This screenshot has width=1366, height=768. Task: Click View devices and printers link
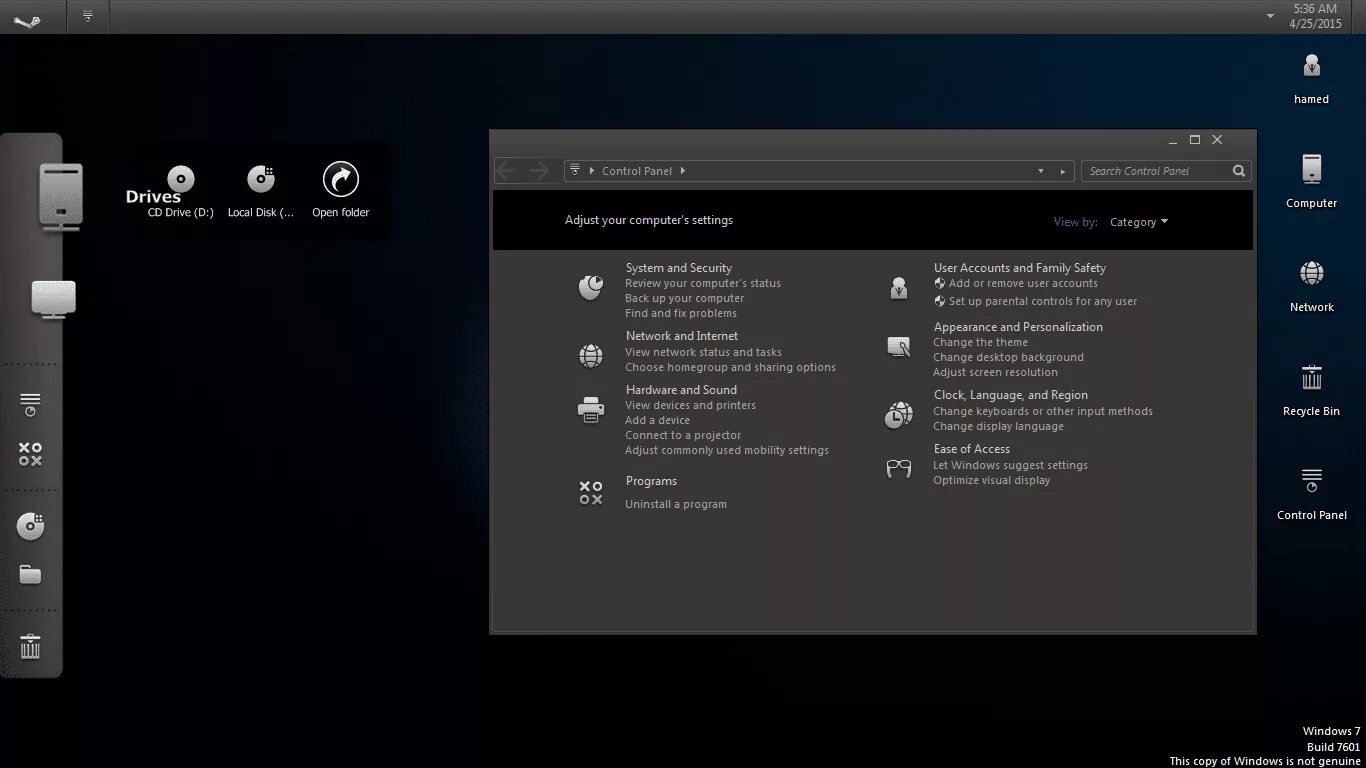691,405
